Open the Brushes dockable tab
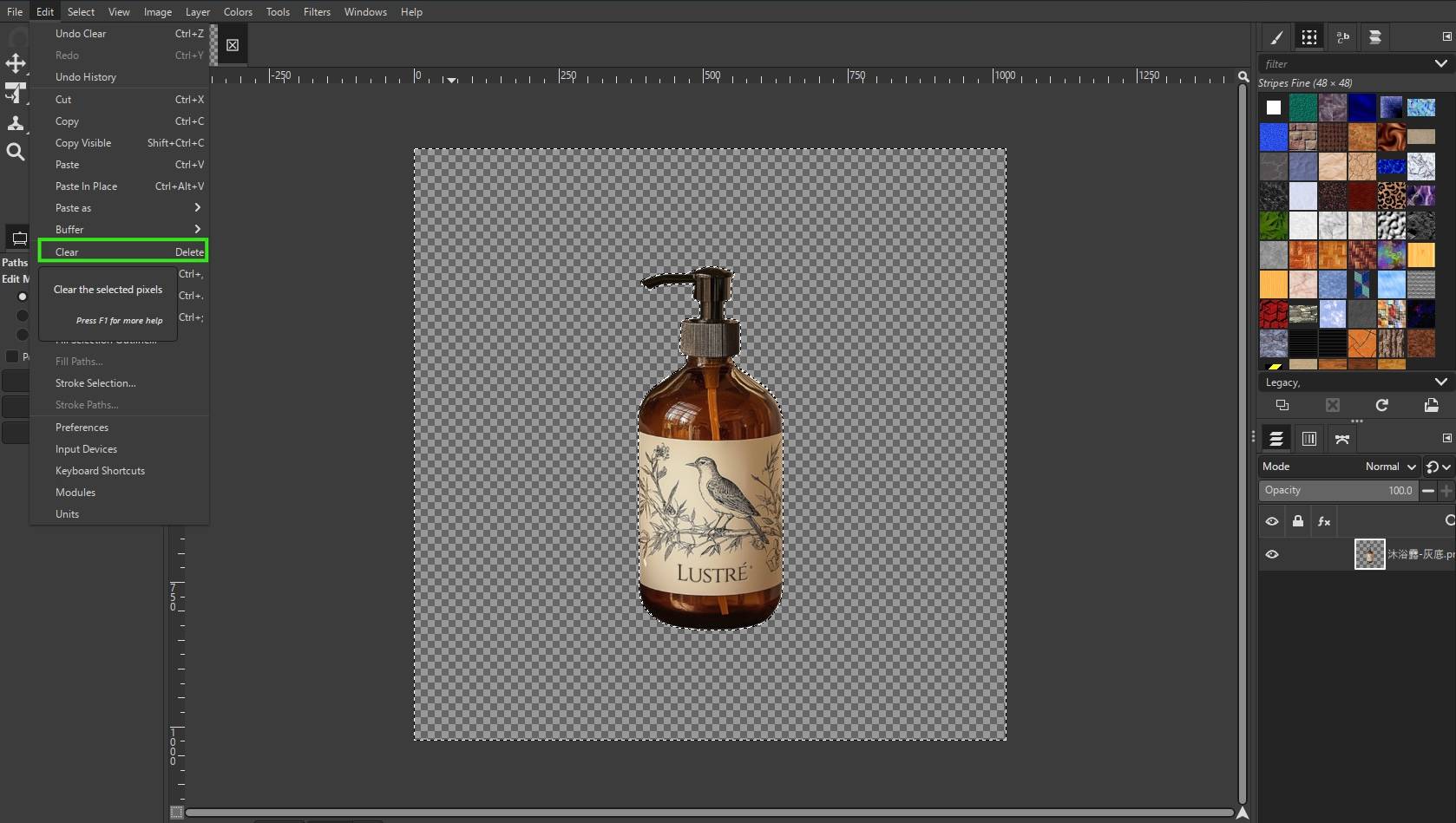Viewport: 1456px width, 823px height. pos(1276,37)
